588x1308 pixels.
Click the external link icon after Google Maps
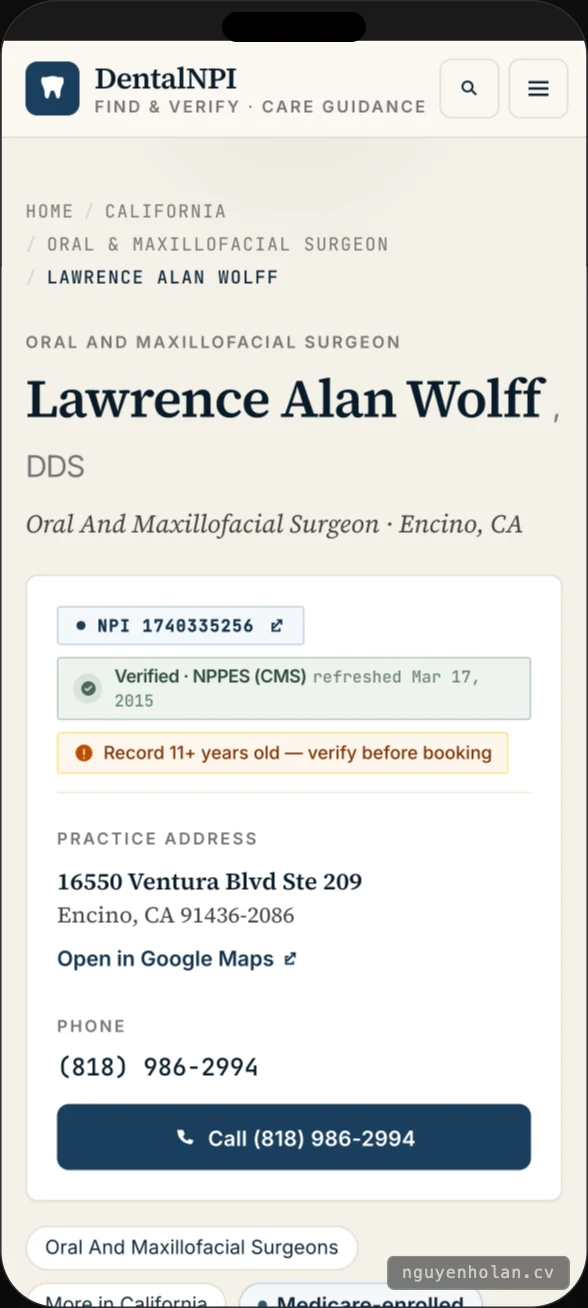coord(290,959)
